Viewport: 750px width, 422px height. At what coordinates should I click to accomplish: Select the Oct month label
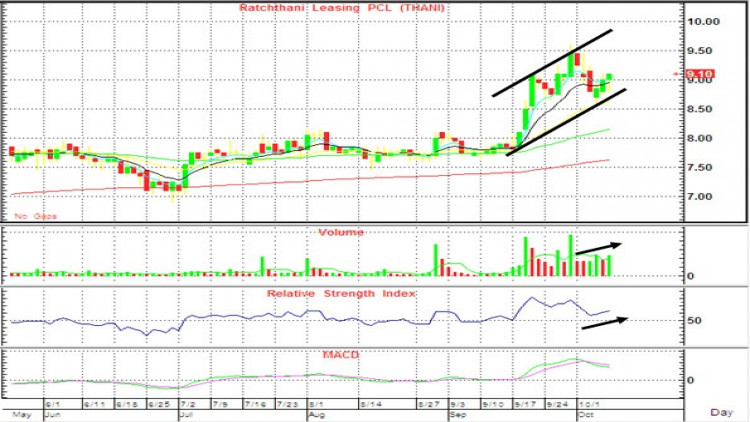click(586, 414)
